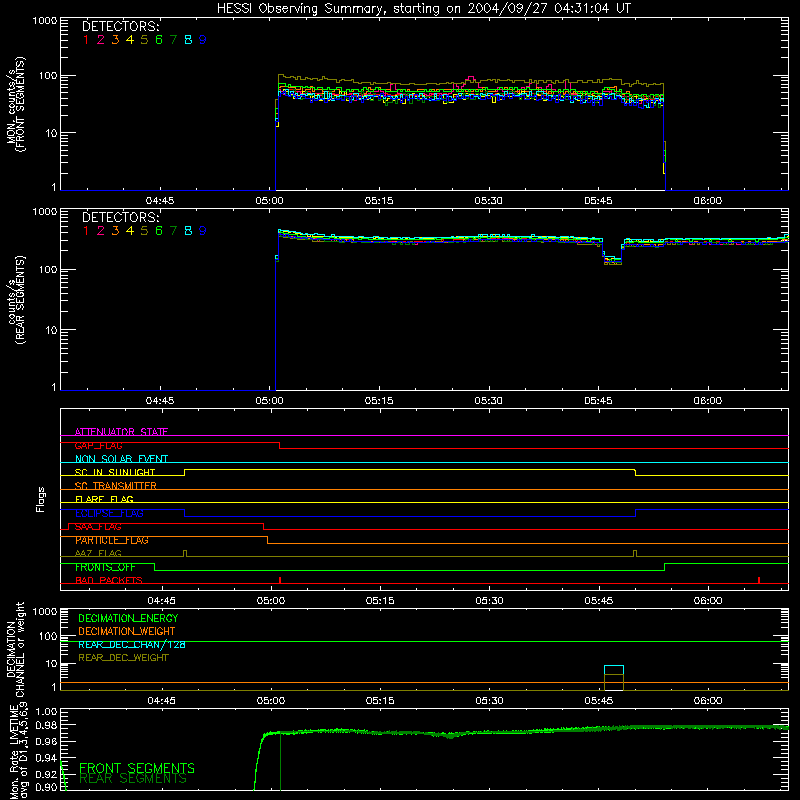
Task: Select blue detector 9 in rear segments legend
Action: click(203, 231)
